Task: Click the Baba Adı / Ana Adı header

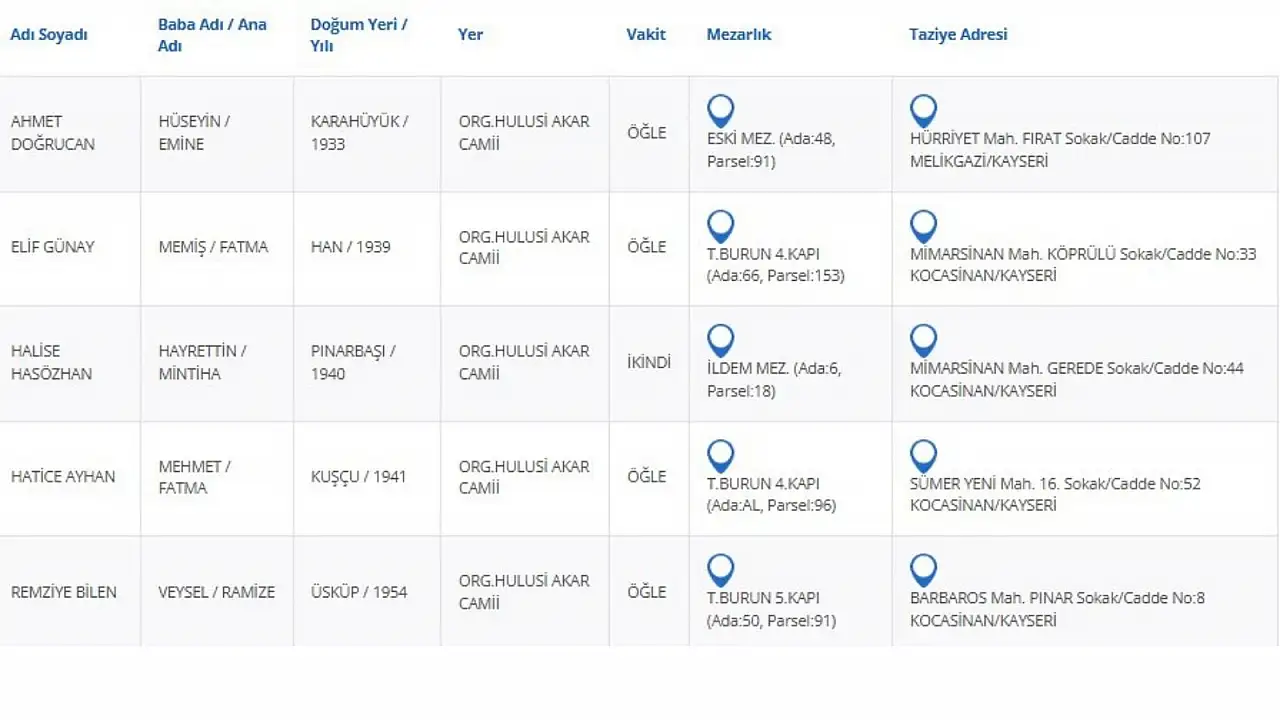Action: 212,34
